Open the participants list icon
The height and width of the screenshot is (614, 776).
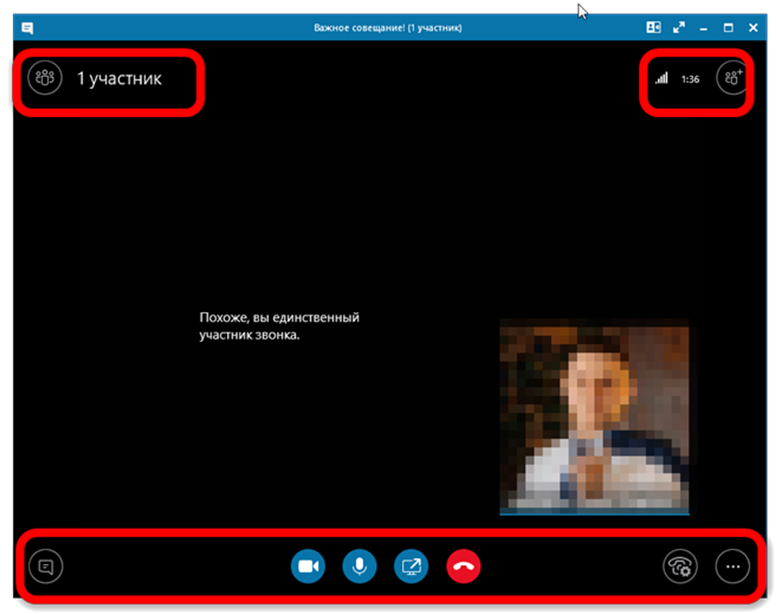click(x=45, y=78)
